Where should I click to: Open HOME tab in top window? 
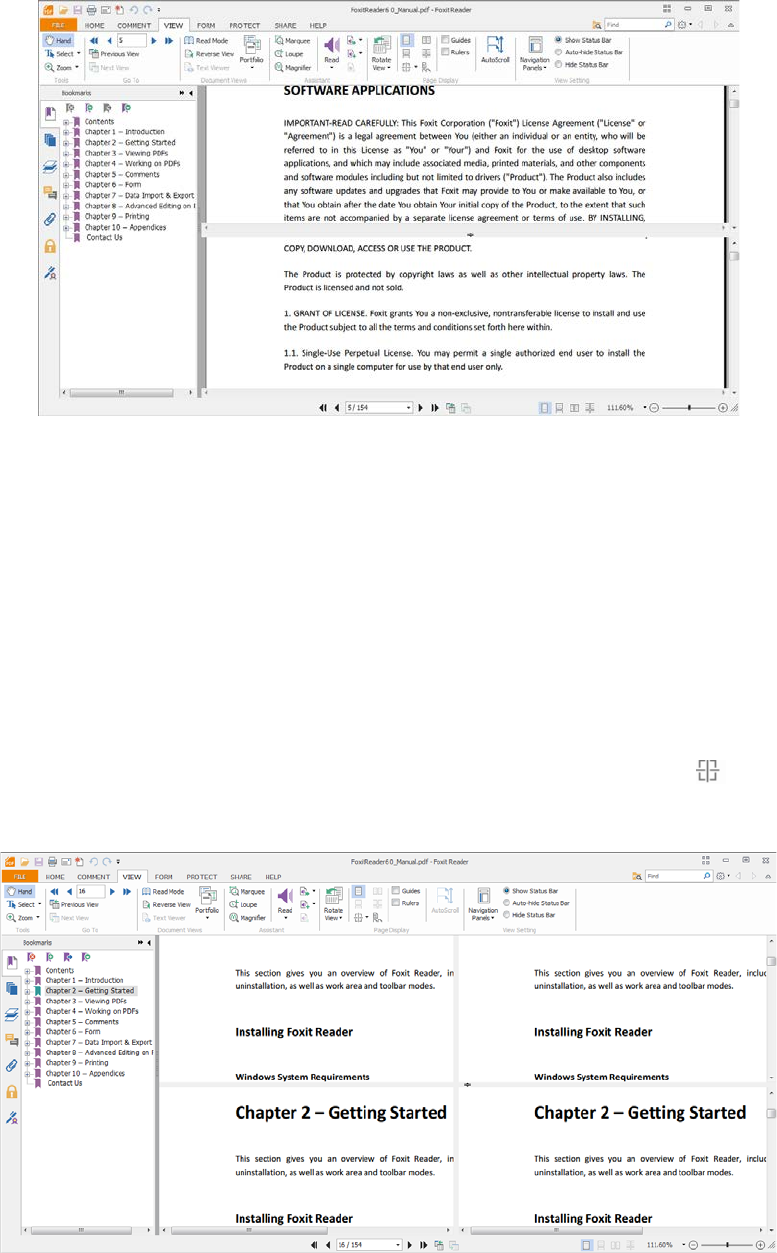click(x=95, y=25)
